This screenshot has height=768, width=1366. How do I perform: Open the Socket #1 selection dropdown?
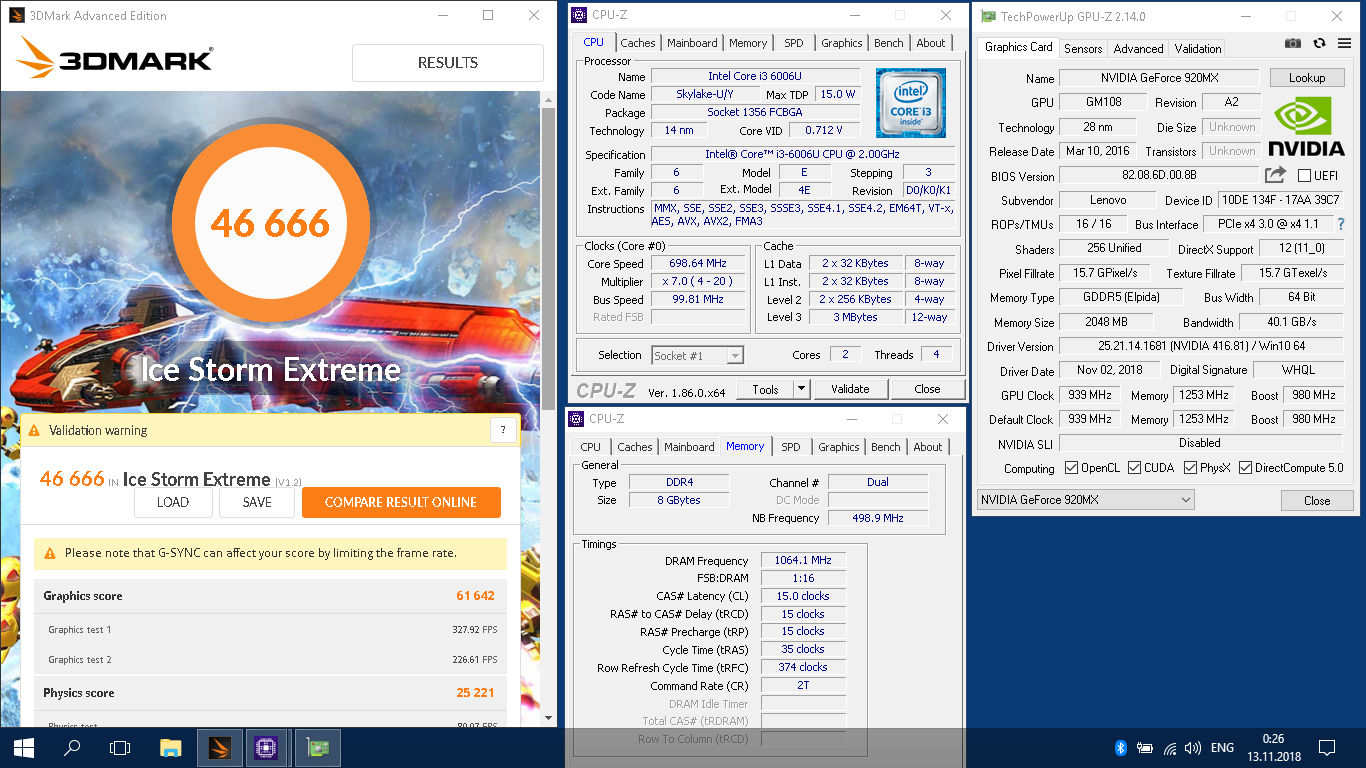[697, 355]
